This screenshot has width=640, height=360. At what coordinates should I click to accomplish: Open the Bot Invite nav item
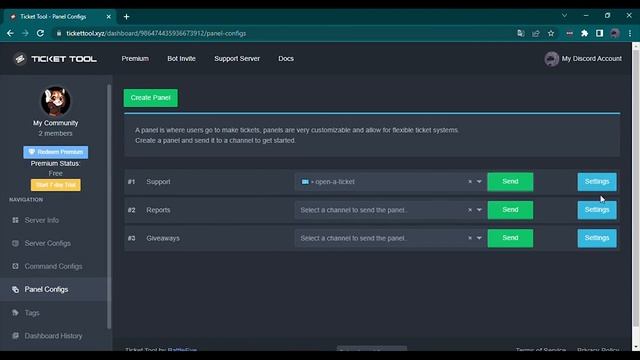[x=181, y=59]
